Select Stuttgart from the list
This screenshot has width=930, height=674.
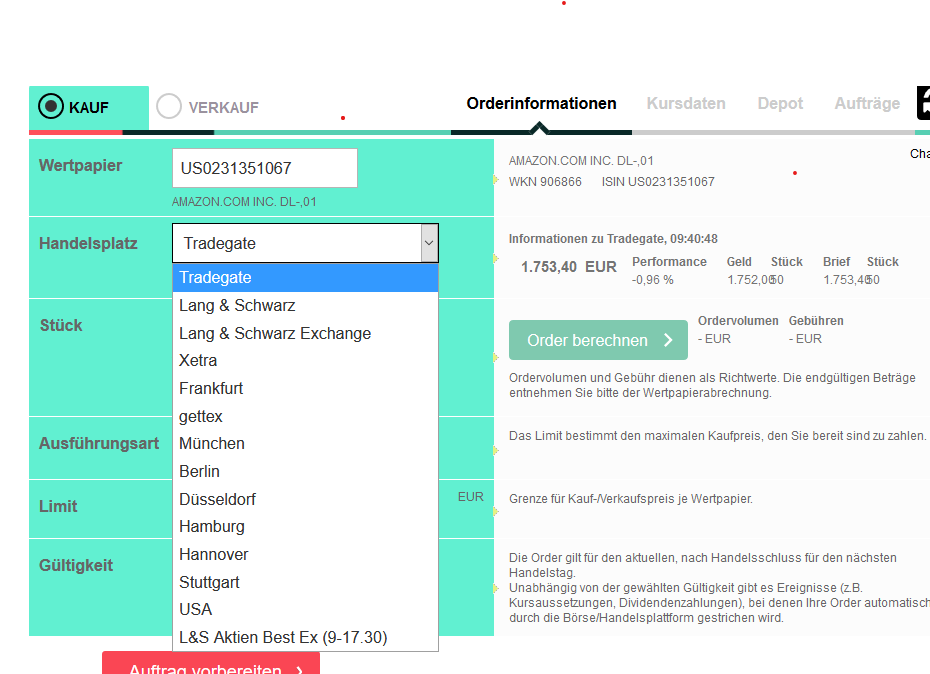[305, 583]
